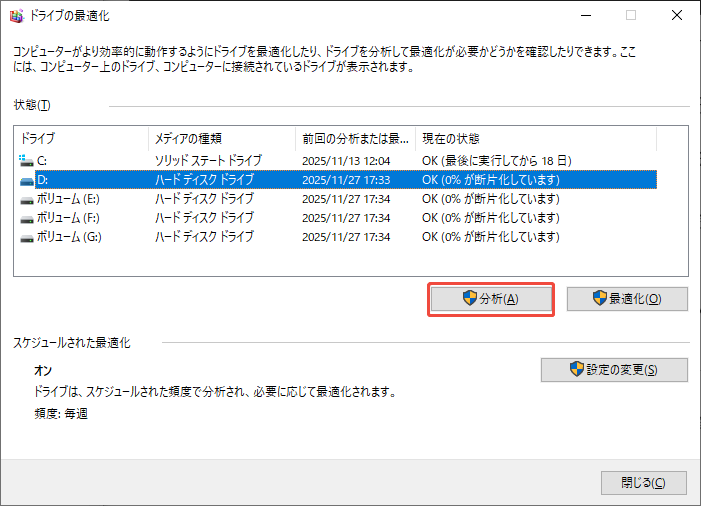Click the オン schedule status text
Viewport: 701px width, 506px height.
tap(43, 370)
